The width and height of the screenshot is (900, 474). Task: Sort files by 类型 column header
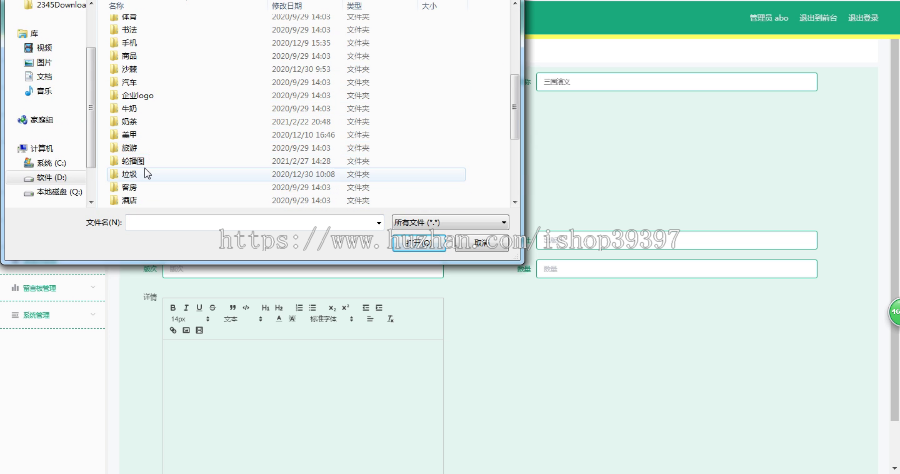(x=354, y=6)
